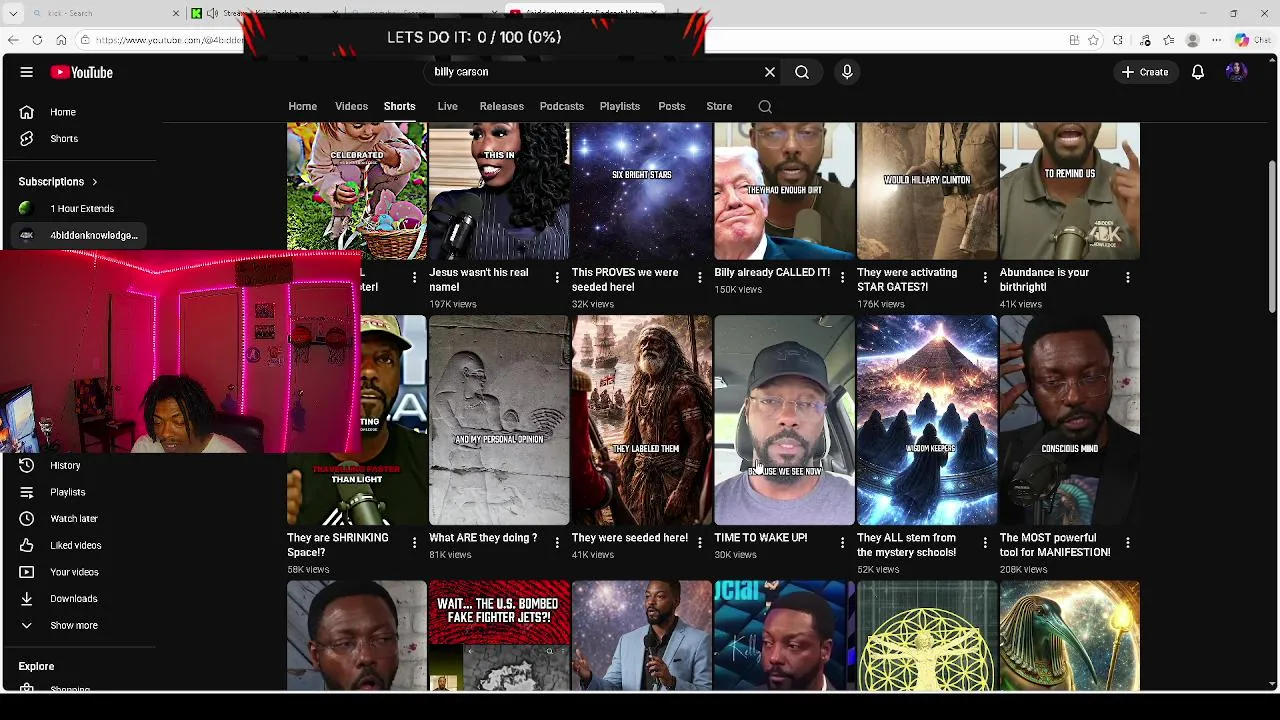Open the 4biddenknowledge subscription channel

[x=78, y=235]
